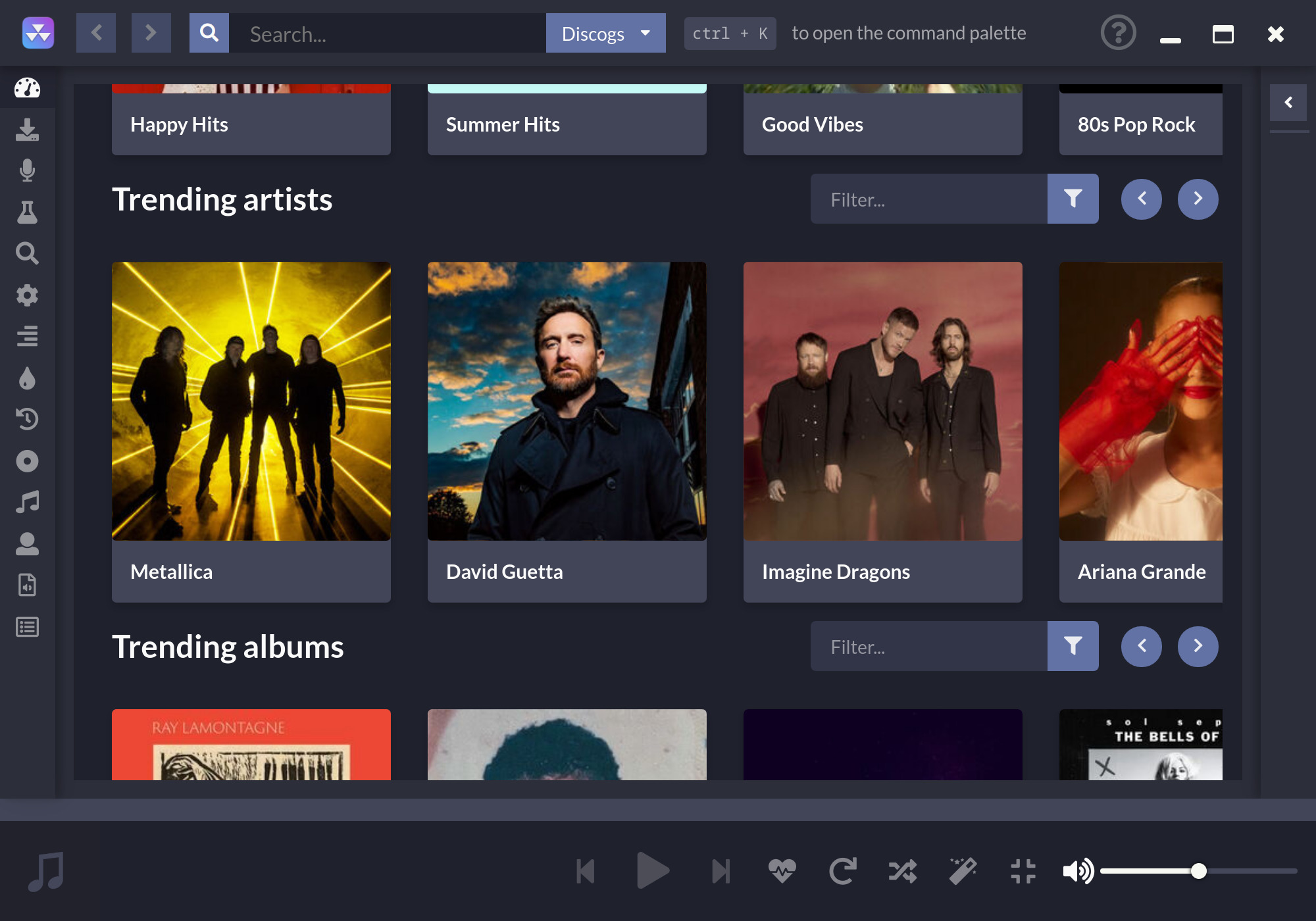Click the equalizer/mixer icon
The image size is (1316, 921).
point(27,337)
